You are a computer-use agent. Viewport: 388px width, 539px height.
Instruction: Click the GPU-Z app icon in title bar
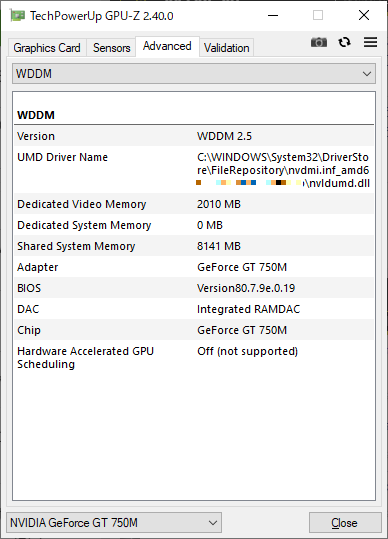coord(17,16)
